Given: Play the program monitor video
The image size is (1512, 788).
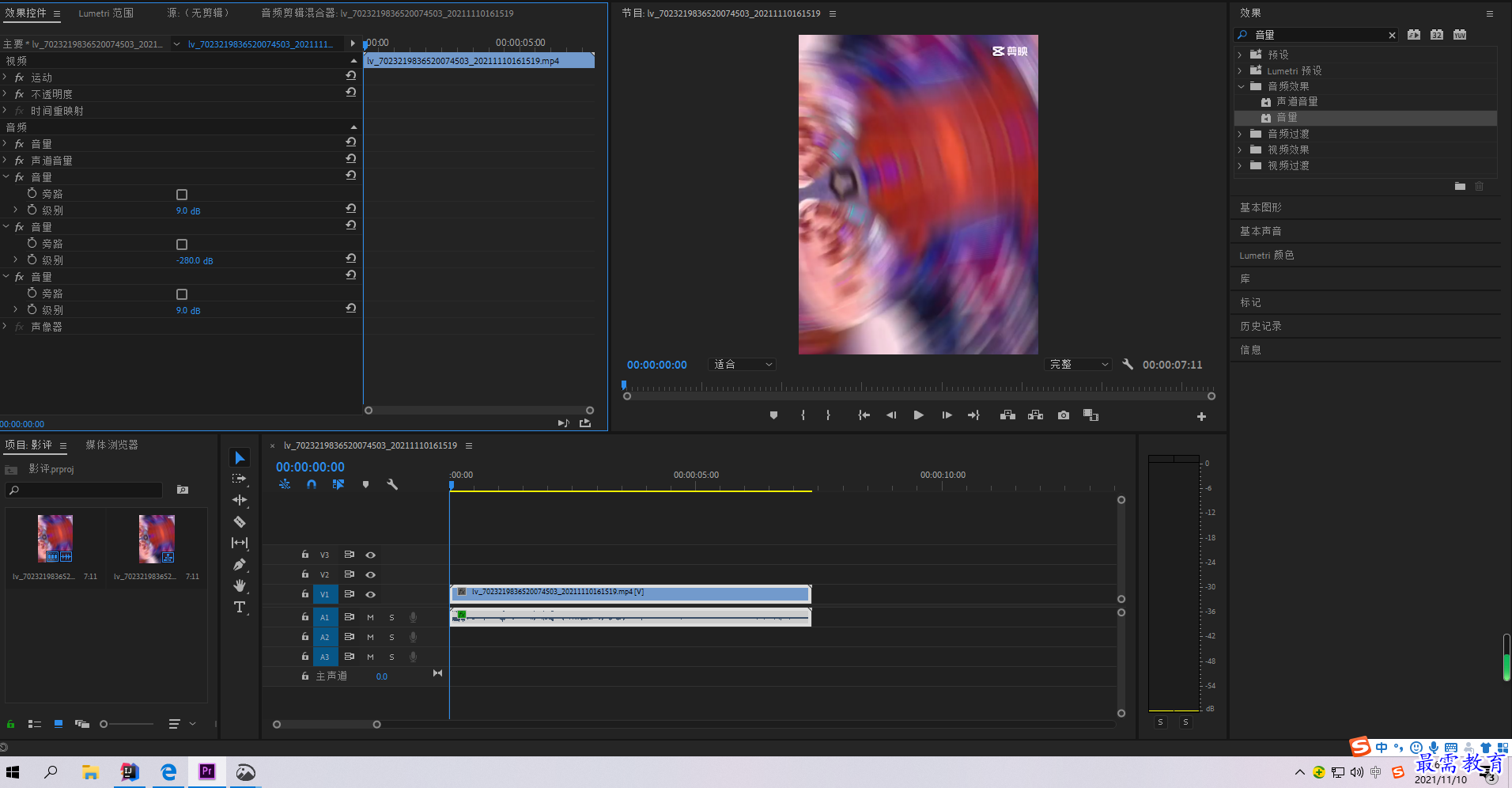Looking at the screenshot, I should 918,415.
